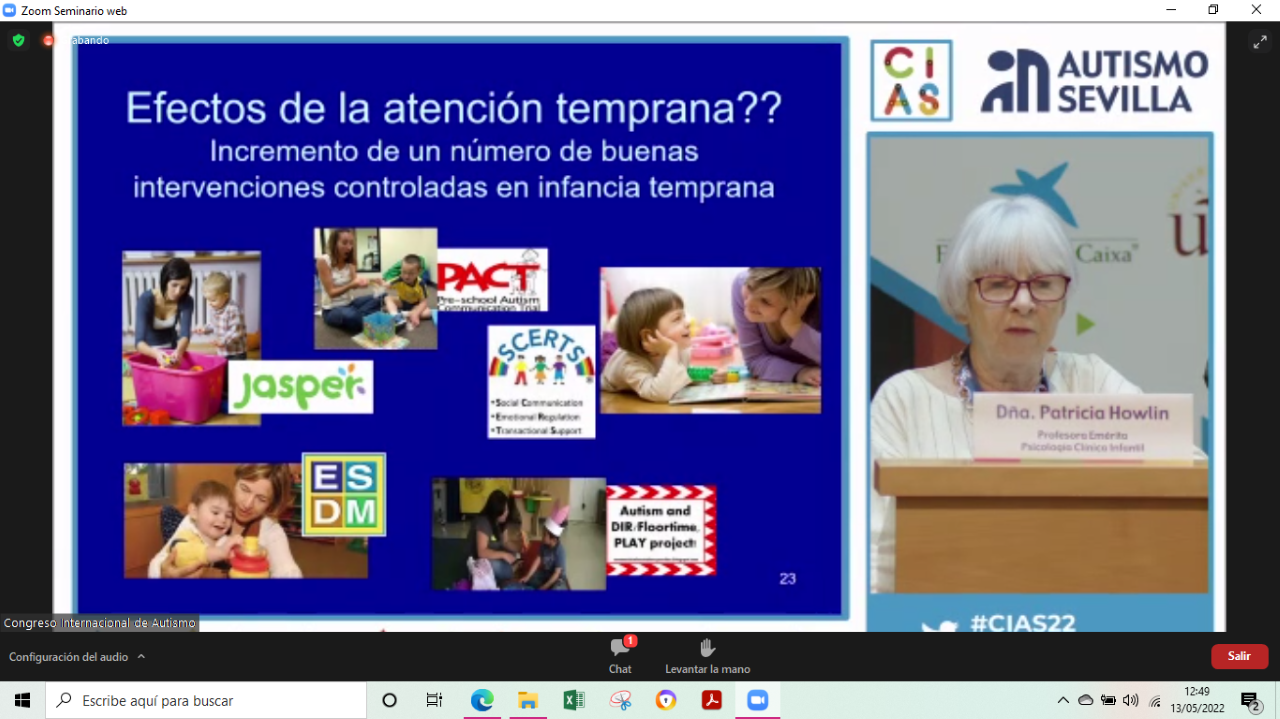Click photo of girl and mother reading a book
This screenshot has width=1280, height=719.
click(x=710, y=340)
